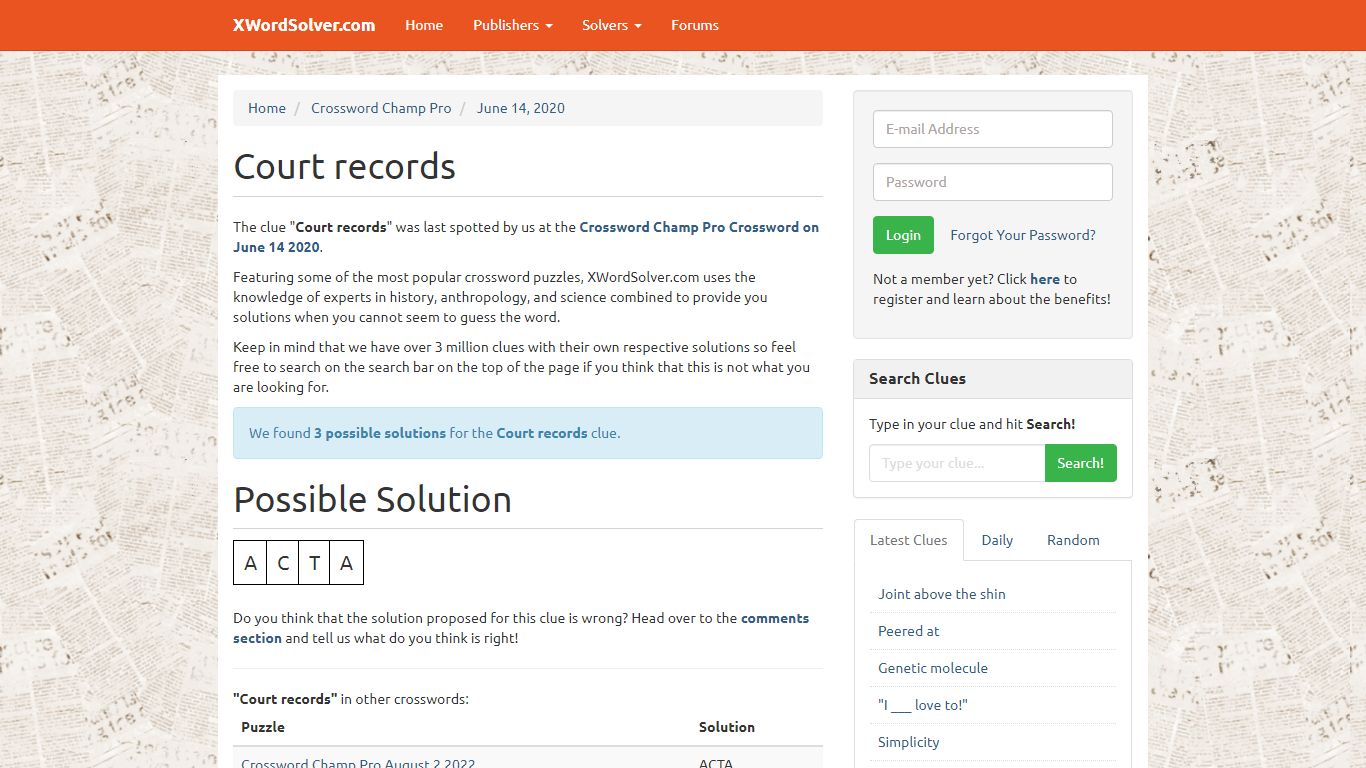Open June 14, 2020 breadcrumb link
Image resolution: width=1366 pixels, height=768 pixels.
coord(521,108)
